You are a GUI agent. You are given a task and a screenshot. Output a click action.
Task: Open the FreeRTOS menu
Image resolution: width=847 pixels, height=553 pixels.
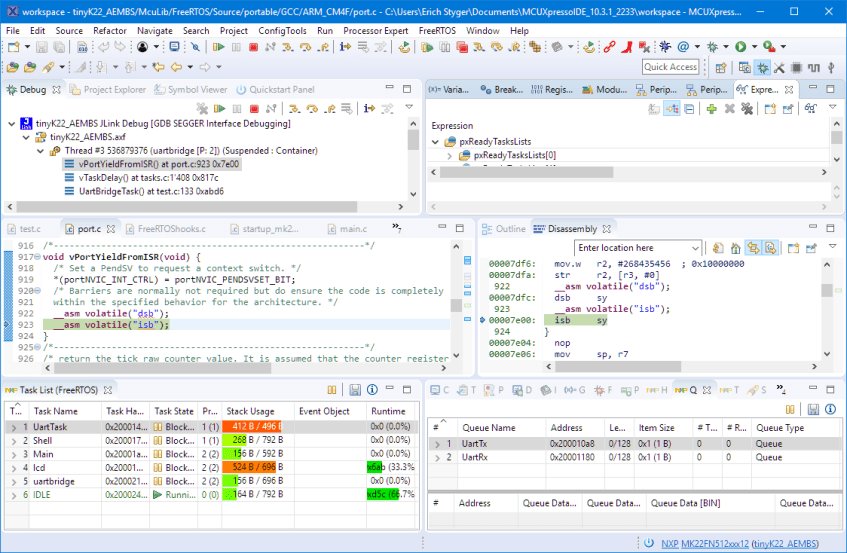[x=437, y=31]
